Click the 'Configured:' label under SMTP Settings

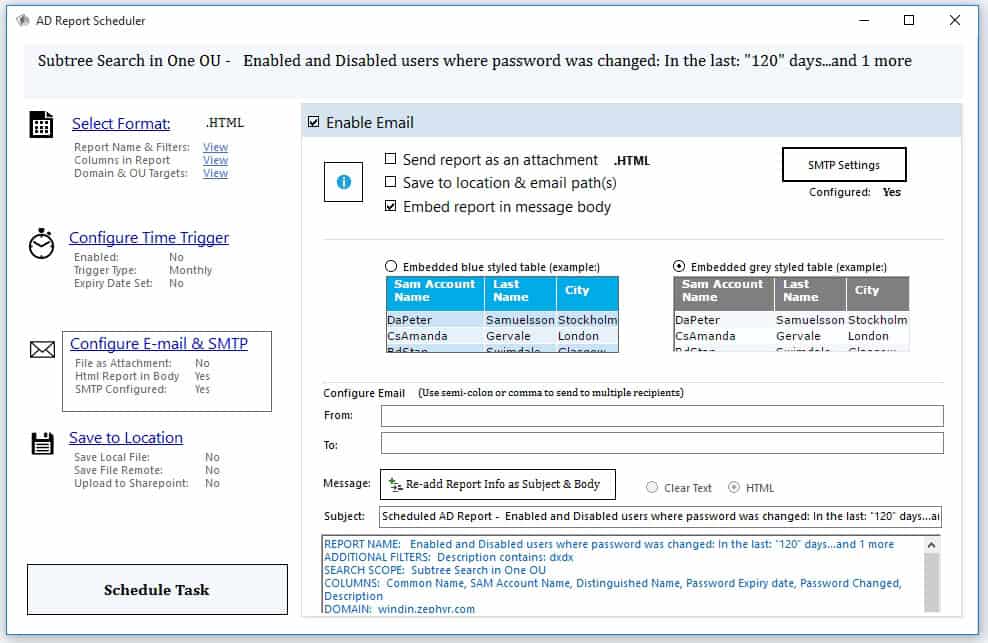[839, 192]
